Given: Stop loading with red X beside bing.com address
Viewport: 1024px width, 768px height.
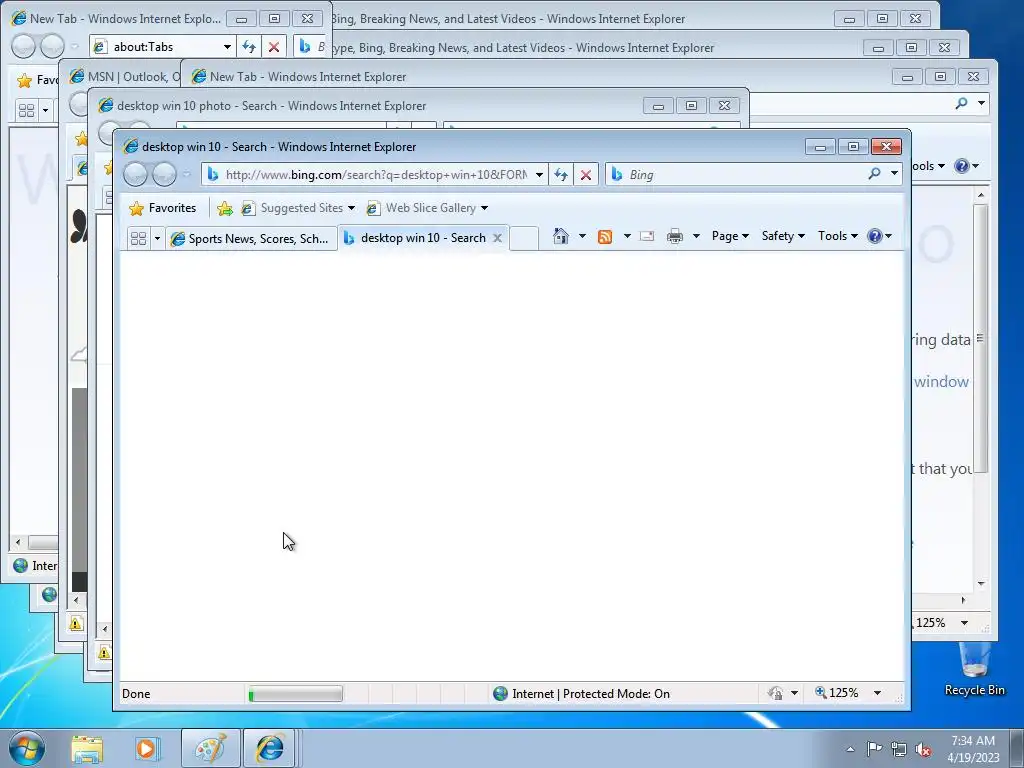Looking at the screenshot, I should click(x=586, y=174).
